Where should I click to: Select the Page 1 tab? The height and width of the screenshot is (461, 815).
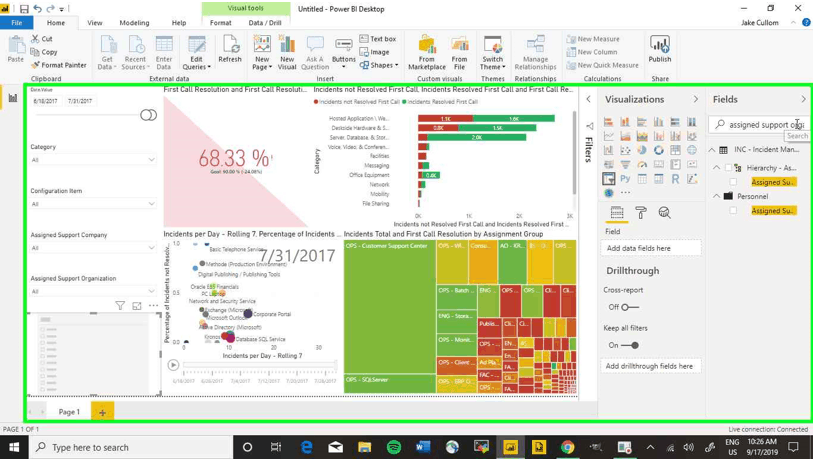pyautogui.click(x=69, y=412)
